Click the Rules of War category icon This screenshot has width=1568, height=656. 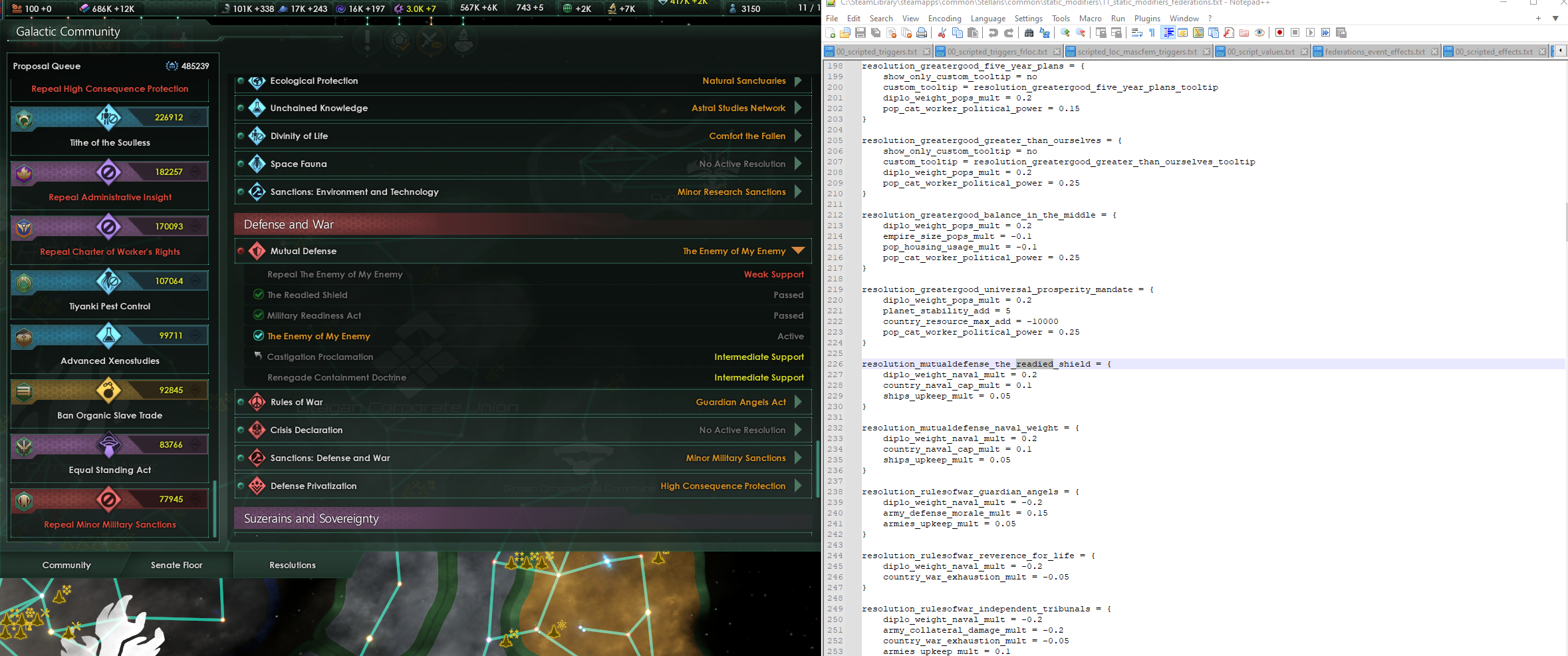coord(257,402)
